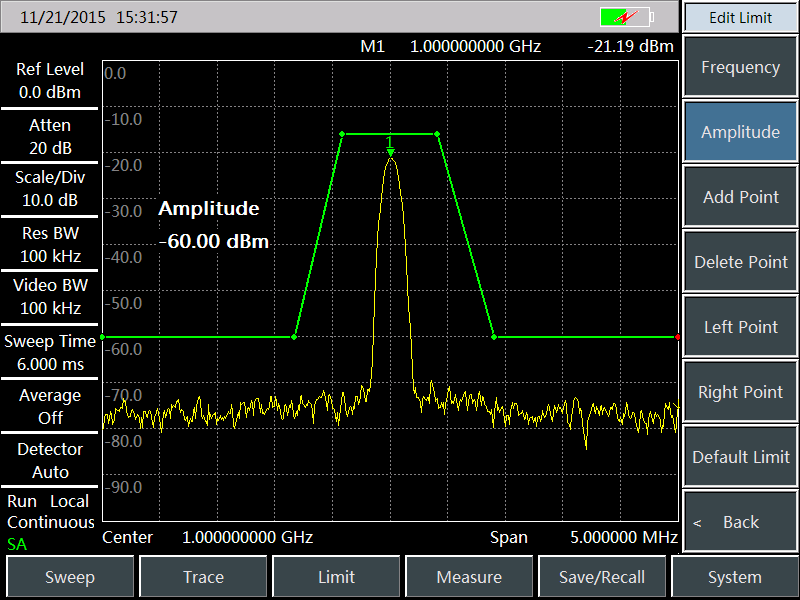Select the Right Point softkey
The height and width of the screenshot is (600, 800).
(x=740, y=392)
